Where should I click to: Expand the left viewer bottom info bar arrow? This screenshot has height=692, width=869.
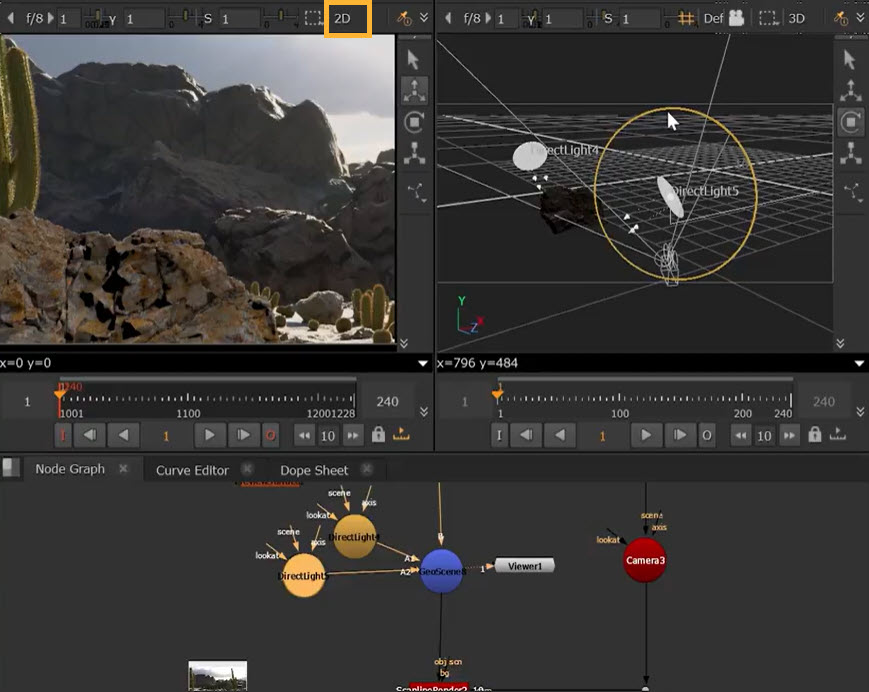[x=423, y=364]
